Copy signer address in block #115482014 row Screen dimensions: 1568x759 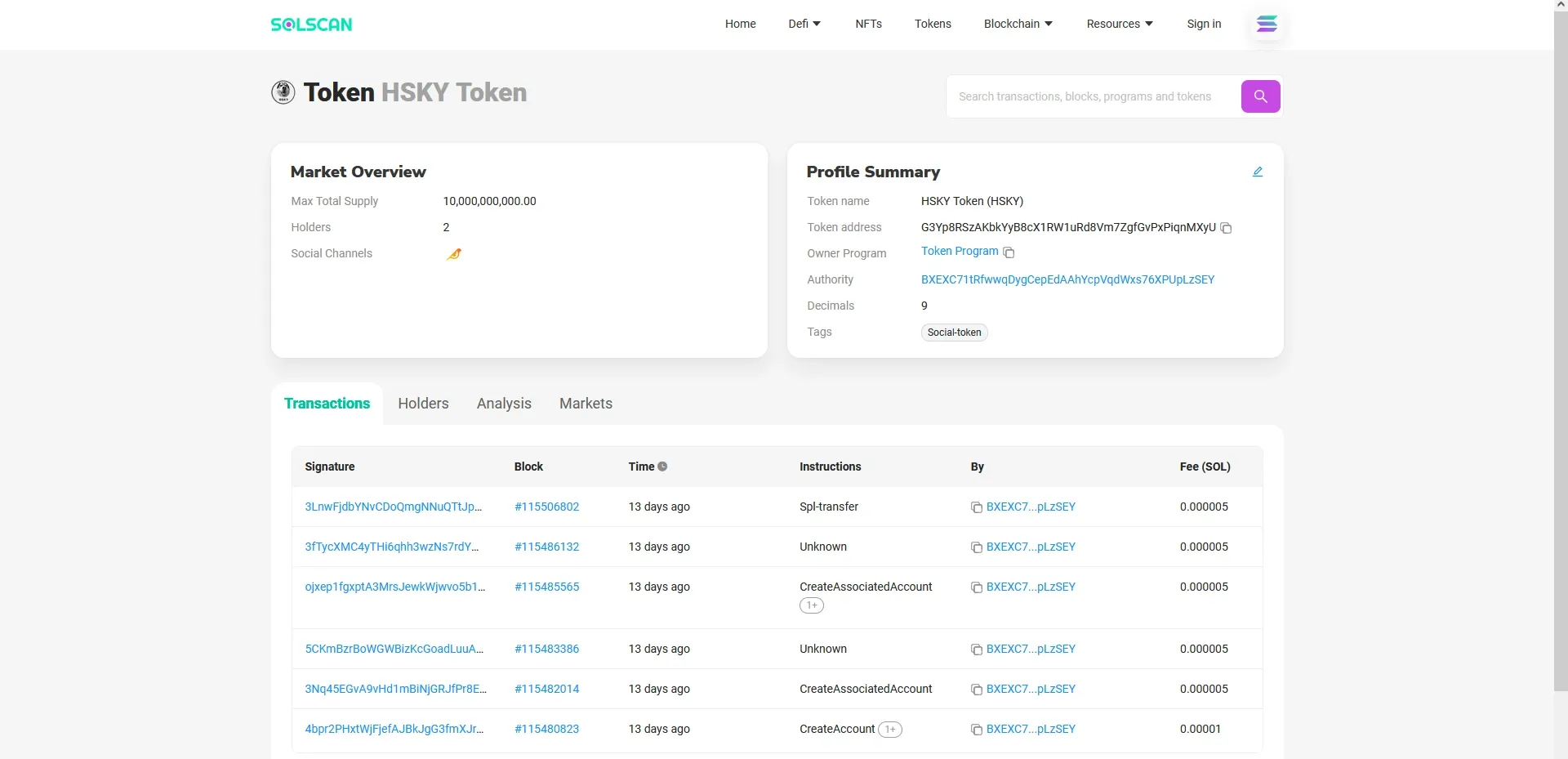976,690
